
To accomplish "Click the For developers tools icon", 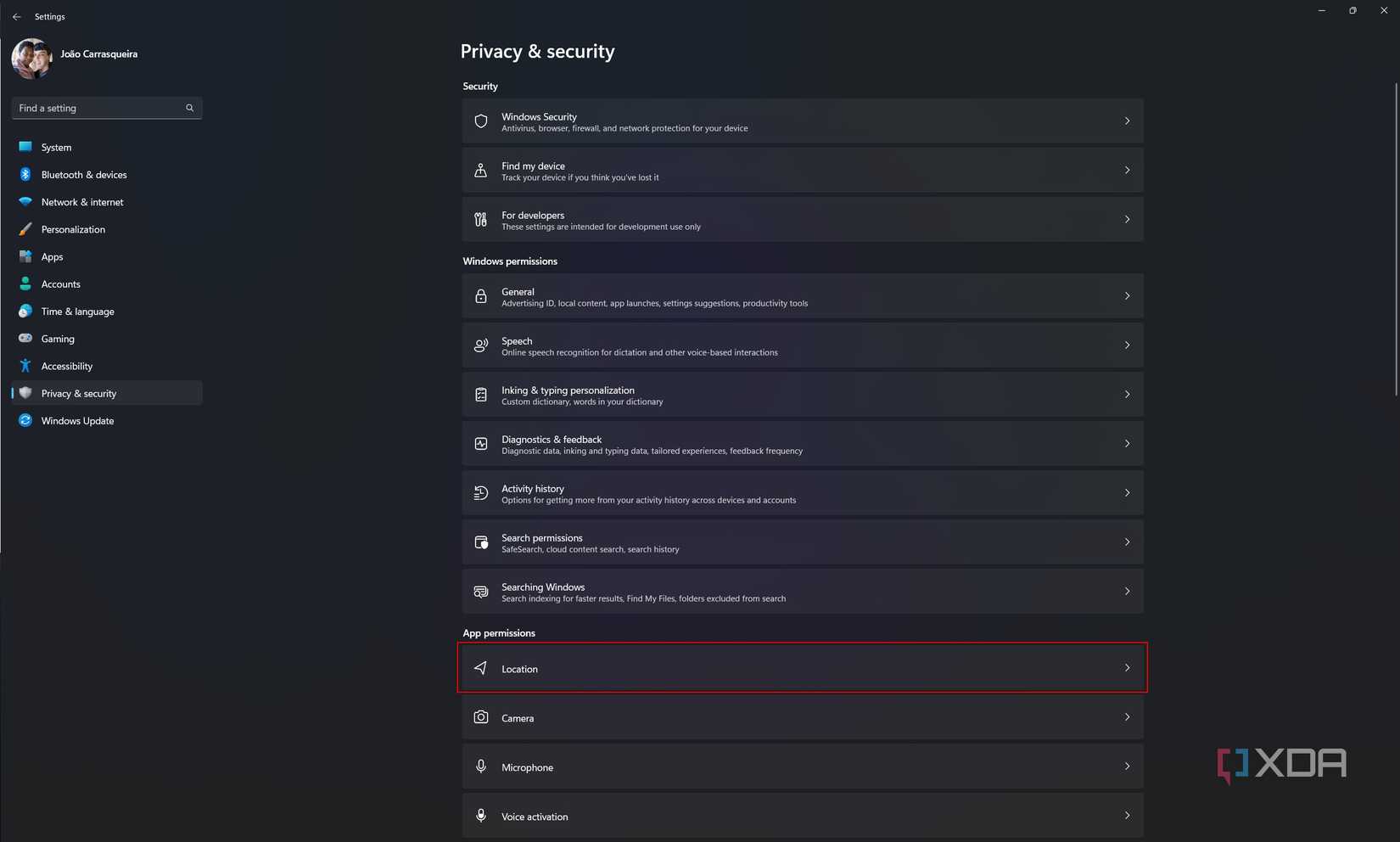I will pos(481,220).
